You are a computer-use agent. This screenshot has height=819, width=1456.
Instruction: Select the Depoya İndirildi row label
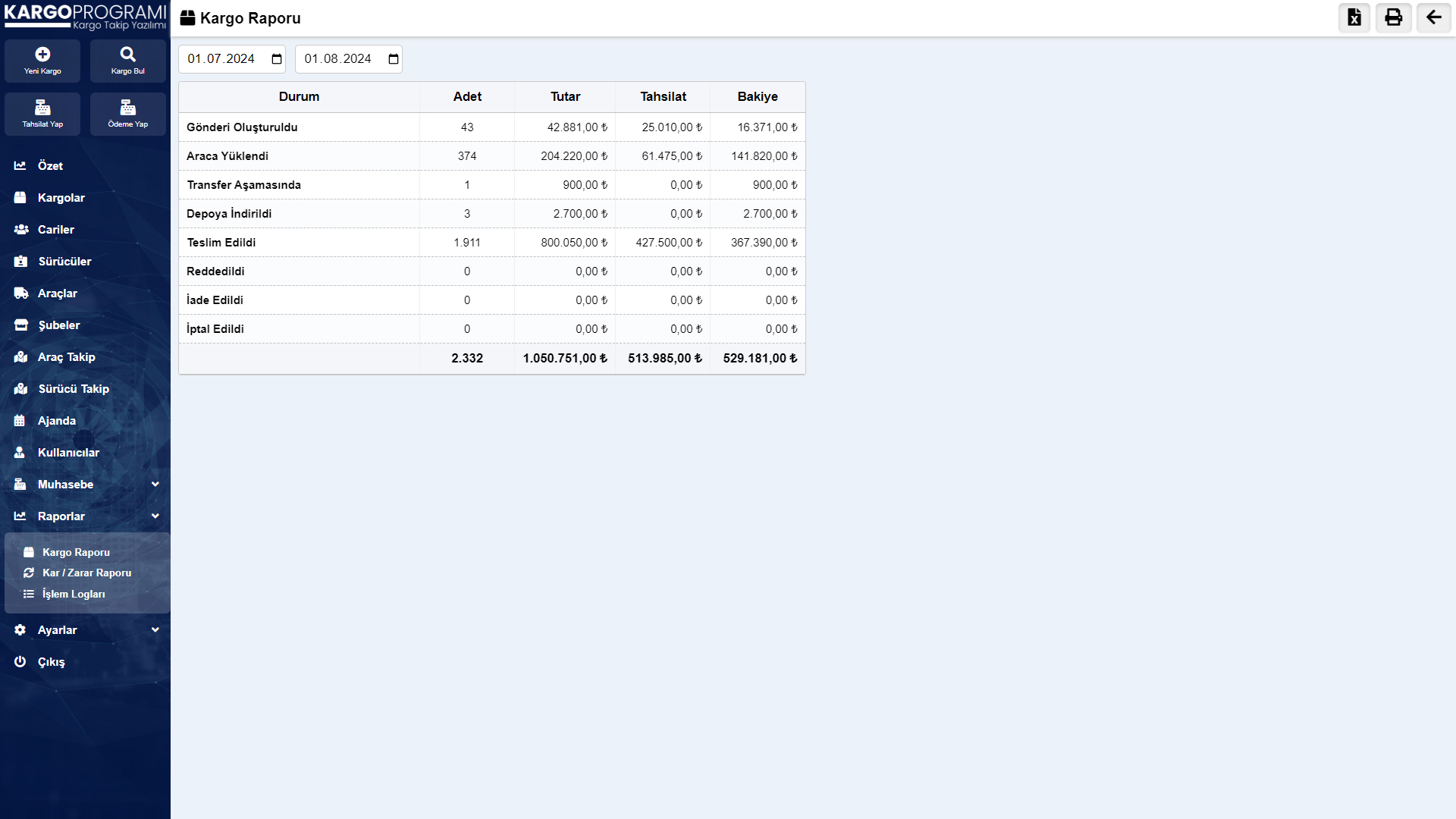(229, 214)
